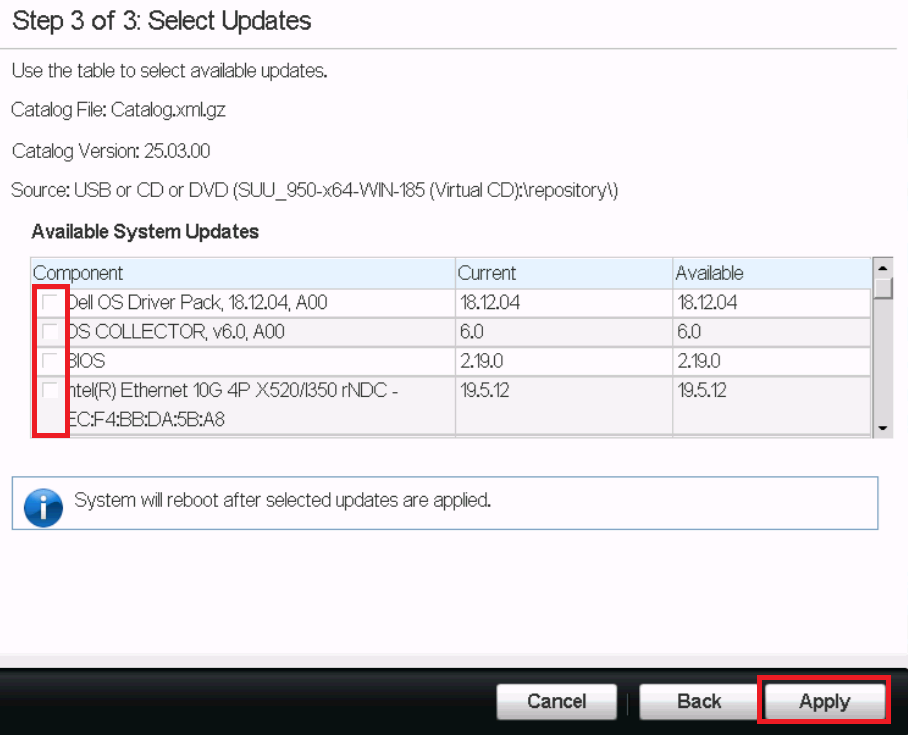The height and width of the screenshot is (735, 908).
Task: Click the Available System Updates heading
Action: 145,232
